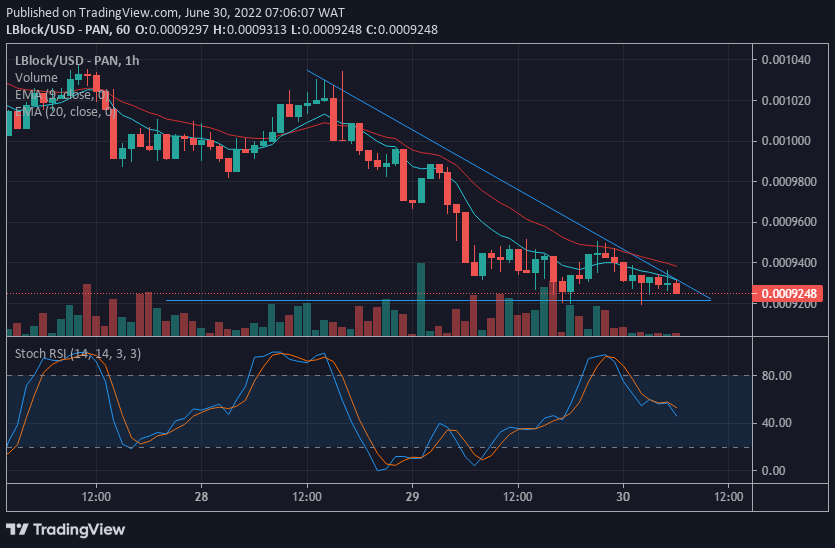
Task: Click the EMA (9, close, 0) label
Action: coord(62,95)
